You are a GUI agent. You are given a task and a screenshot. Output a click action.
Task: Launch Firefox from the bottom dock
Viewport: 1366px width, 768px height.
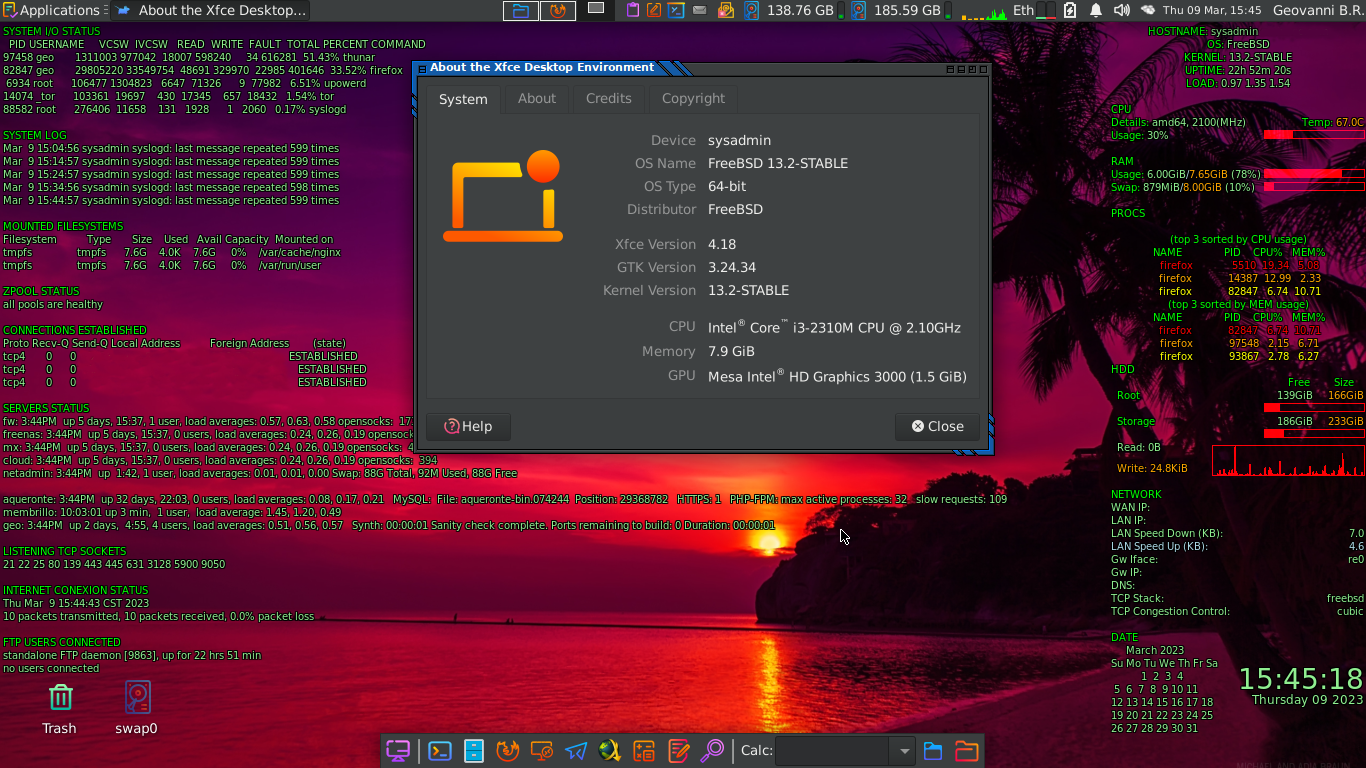click(x=508, y=751)
